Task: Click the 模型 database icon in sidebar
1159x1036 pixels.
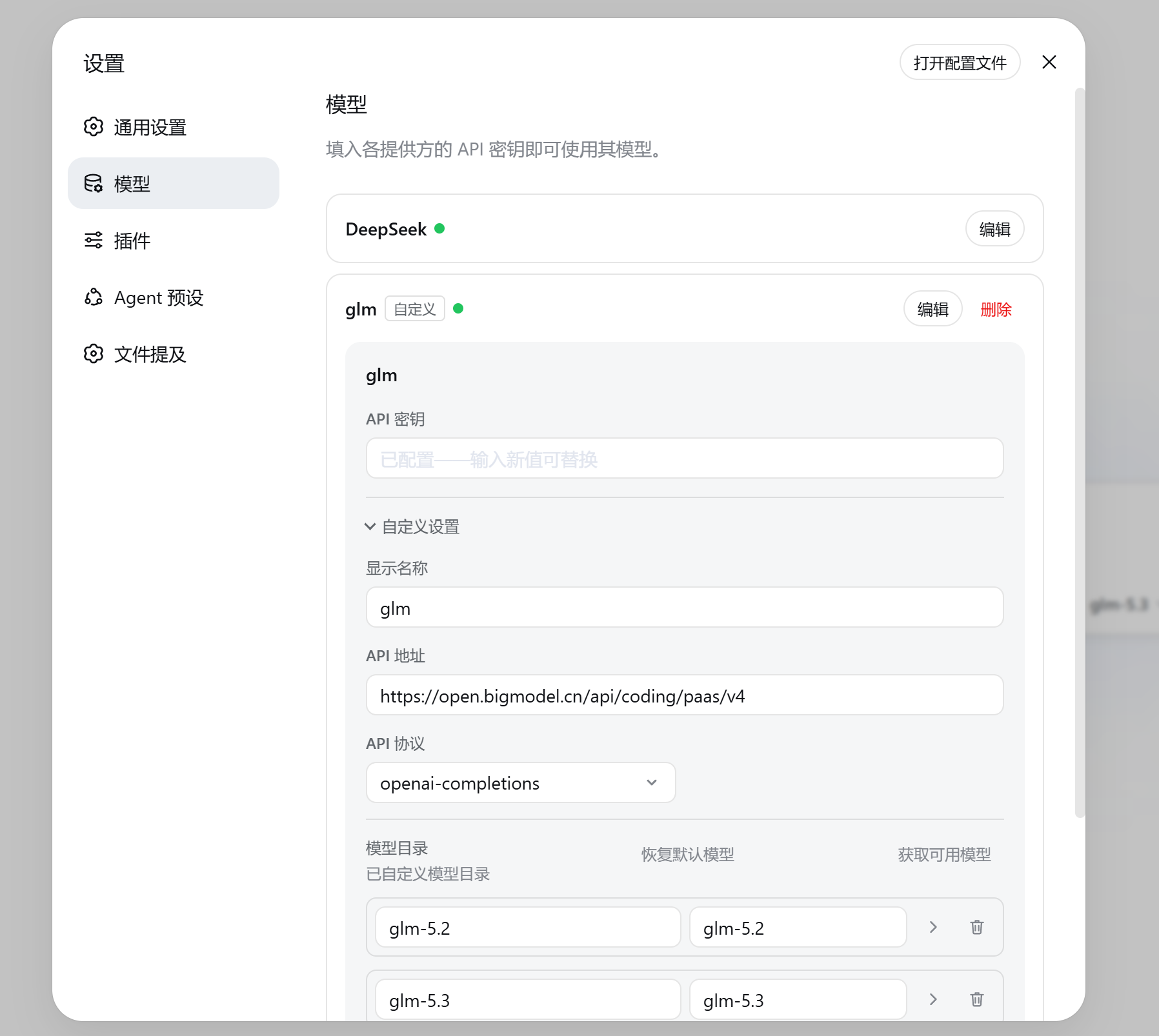Action: point(94,184)
